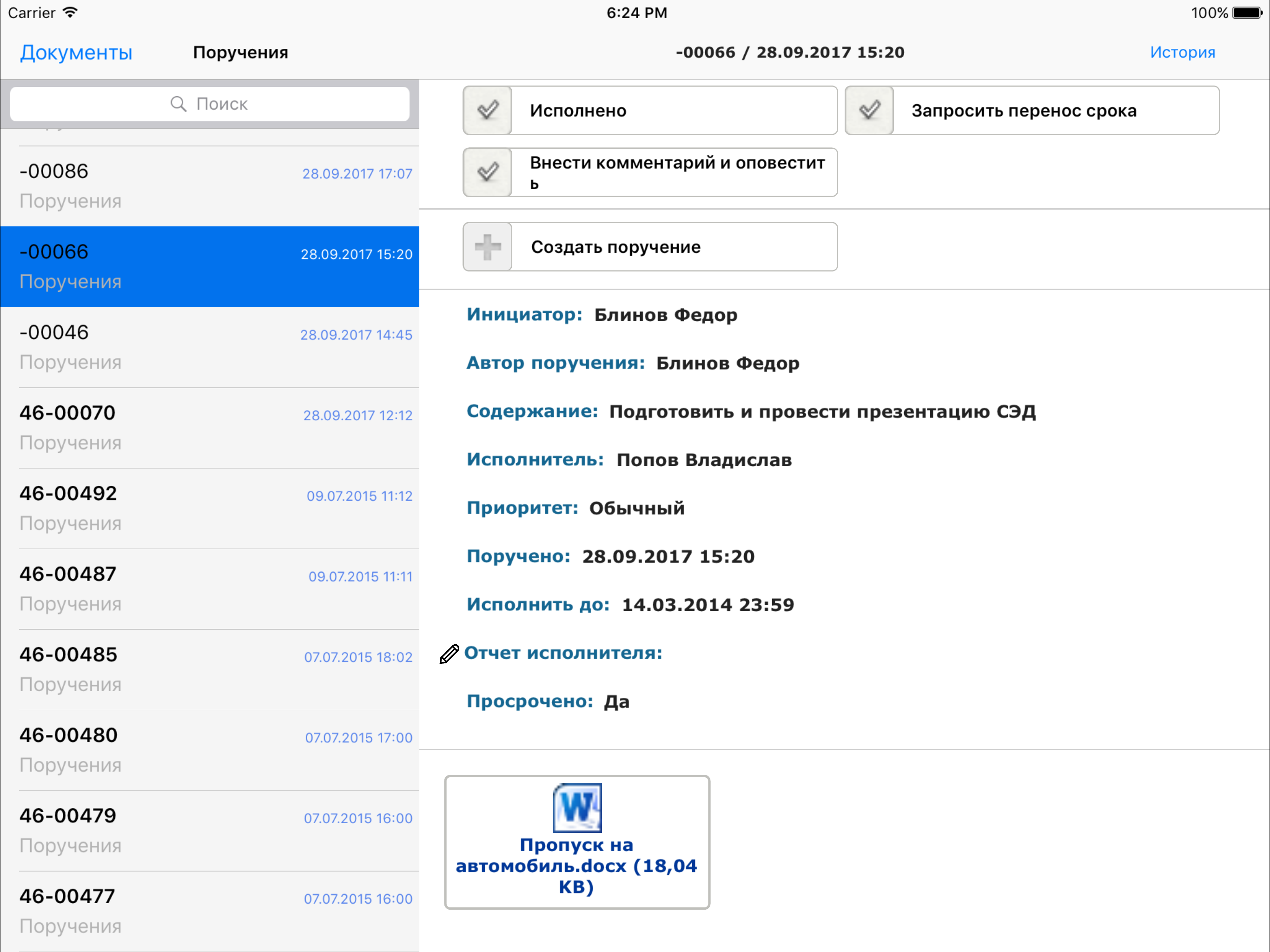The image size is (1270, 952).
Task: Tap the Carrier label in status bar
Action: click(32, 13)
